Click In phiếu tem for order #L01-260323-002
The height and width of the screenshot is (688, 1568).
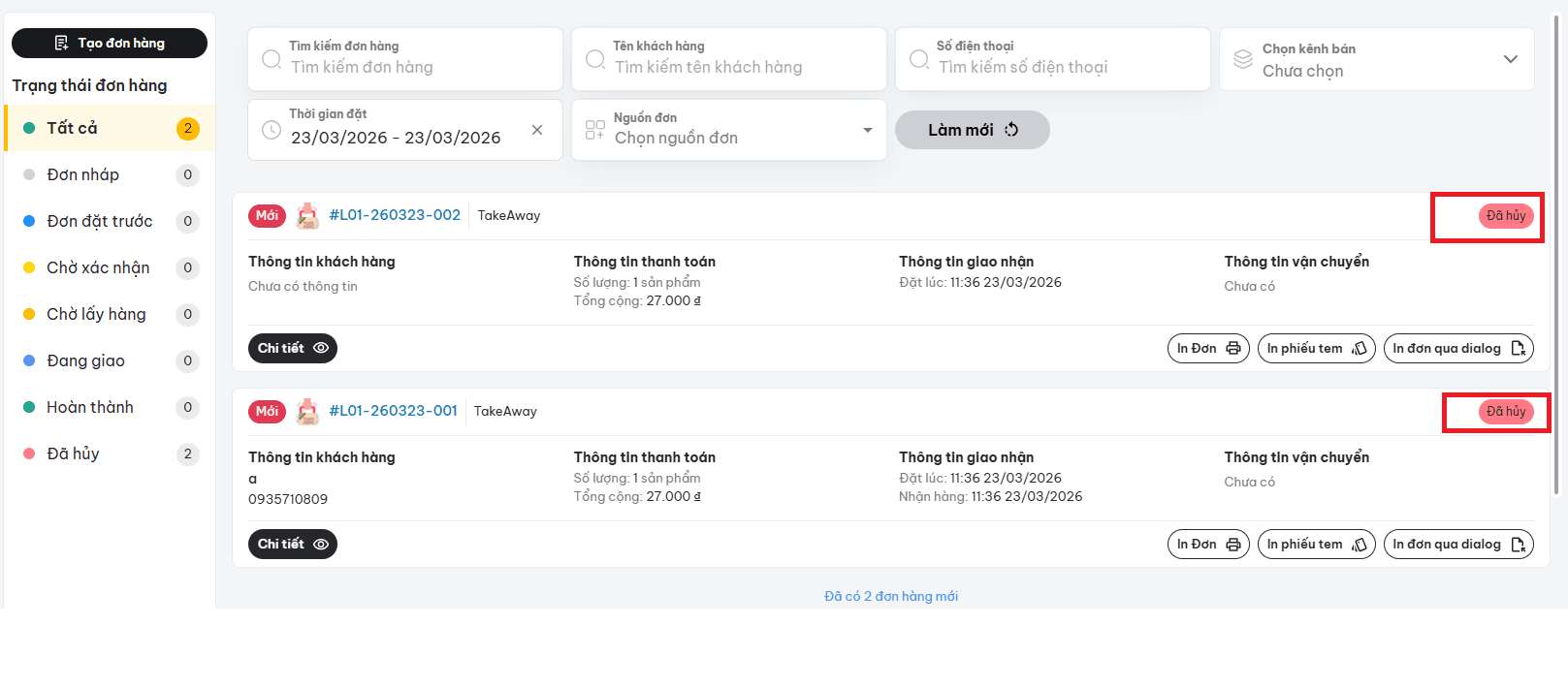pos(1317,348)
